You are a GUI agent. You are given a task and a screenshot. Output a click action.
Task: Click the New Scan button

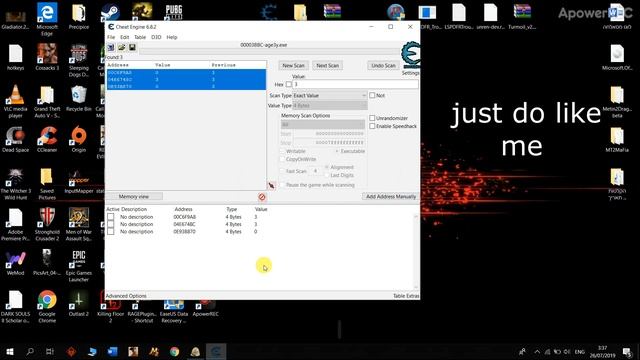293,65
